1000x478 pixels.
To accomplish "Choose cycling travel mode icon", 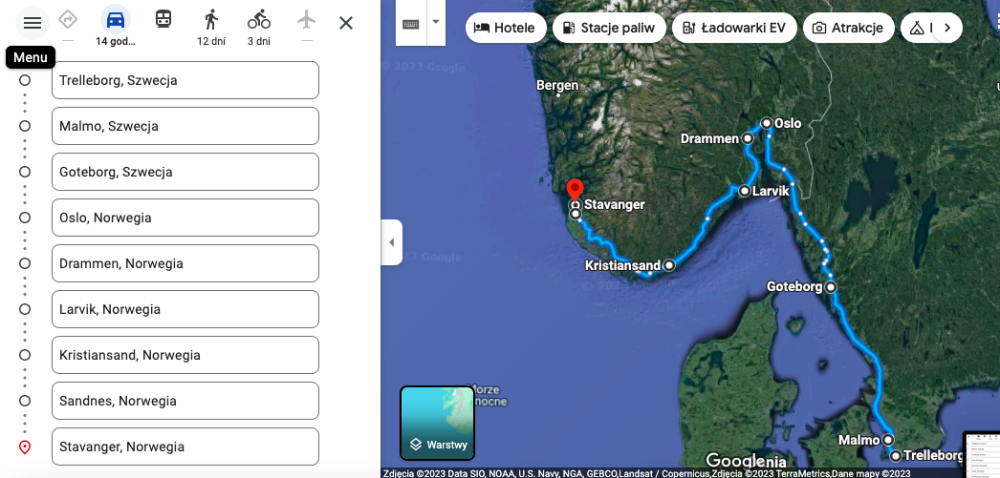I will click(x=259, y=20).
